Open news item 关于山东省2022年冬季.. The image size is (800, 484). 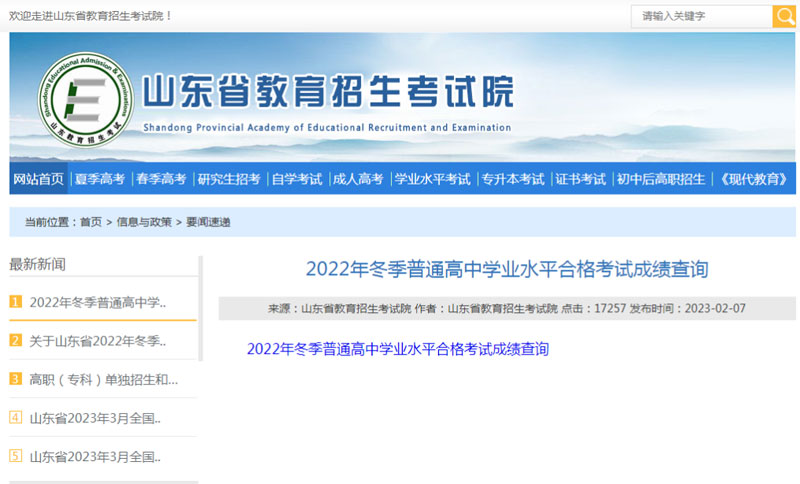click(98, 341)
